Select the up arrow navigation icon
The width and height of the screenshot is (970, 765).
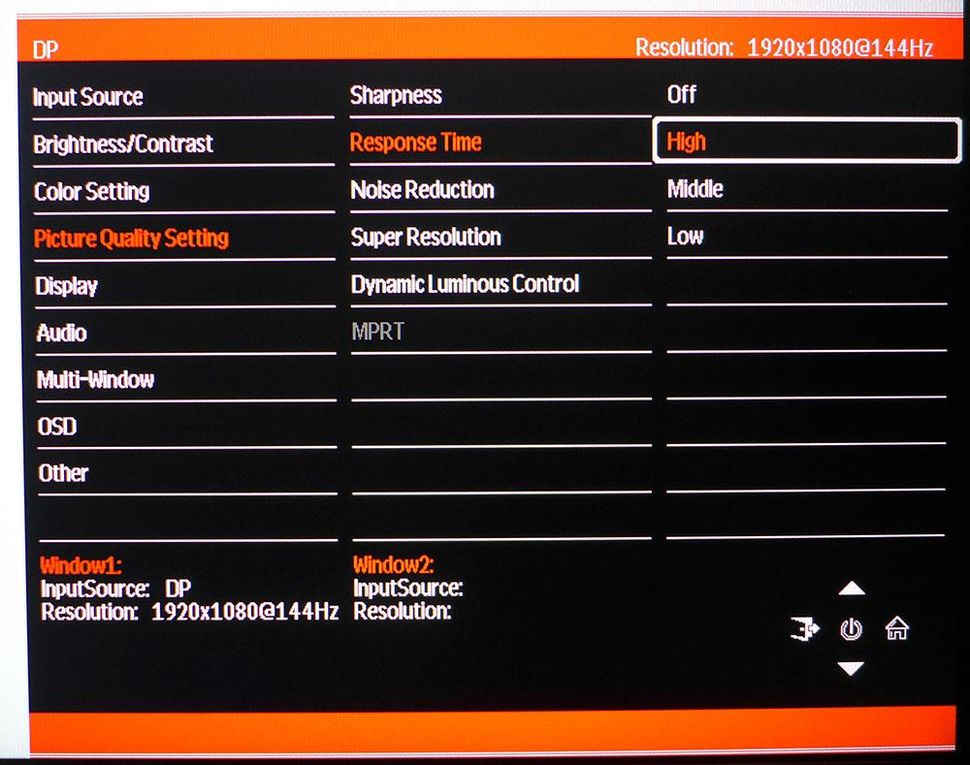tap(851, 588)
